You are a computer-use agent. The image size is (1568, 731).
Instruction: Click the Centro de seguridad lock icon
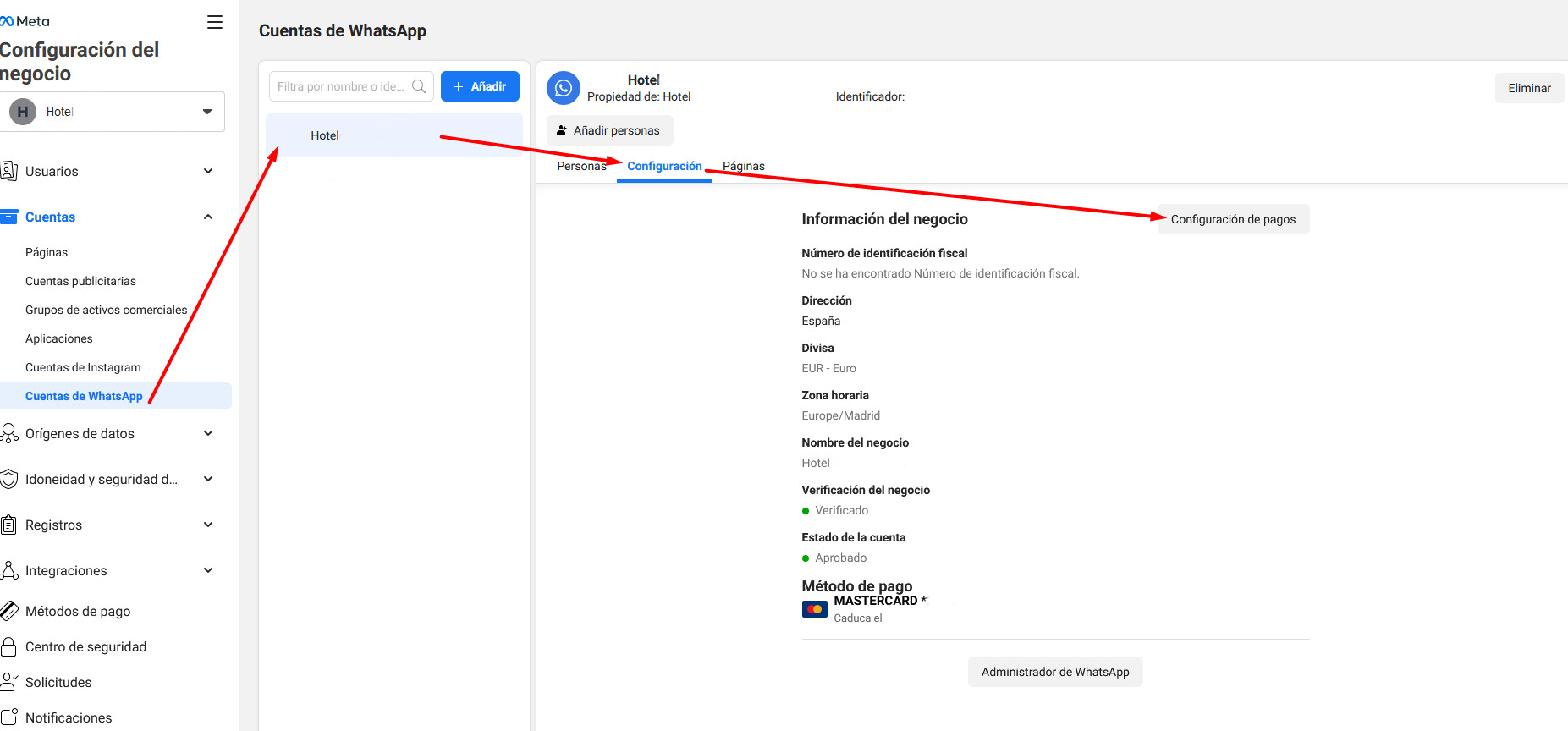point(9,646)
